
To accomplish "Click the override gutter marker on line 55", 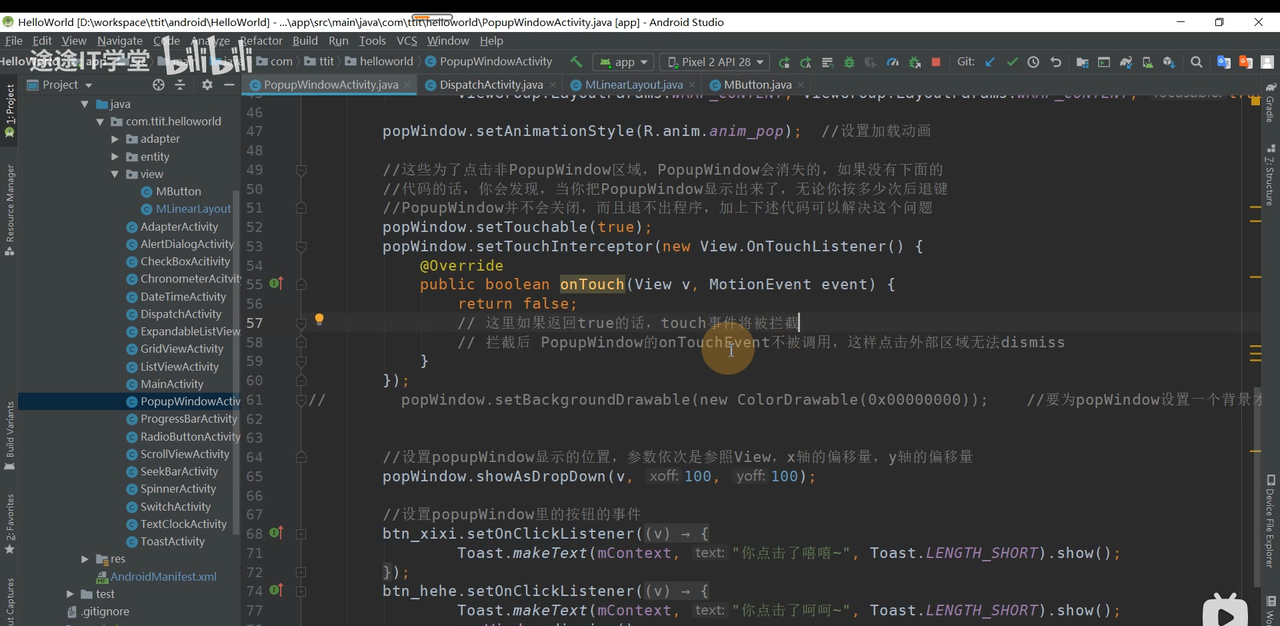I will tap(277, 284).
